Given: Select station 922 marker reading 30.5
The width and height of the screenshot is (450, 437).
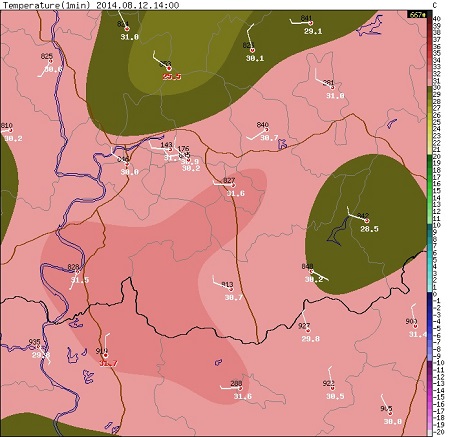Looking at the screenshot, I should (x=332, y=388).
